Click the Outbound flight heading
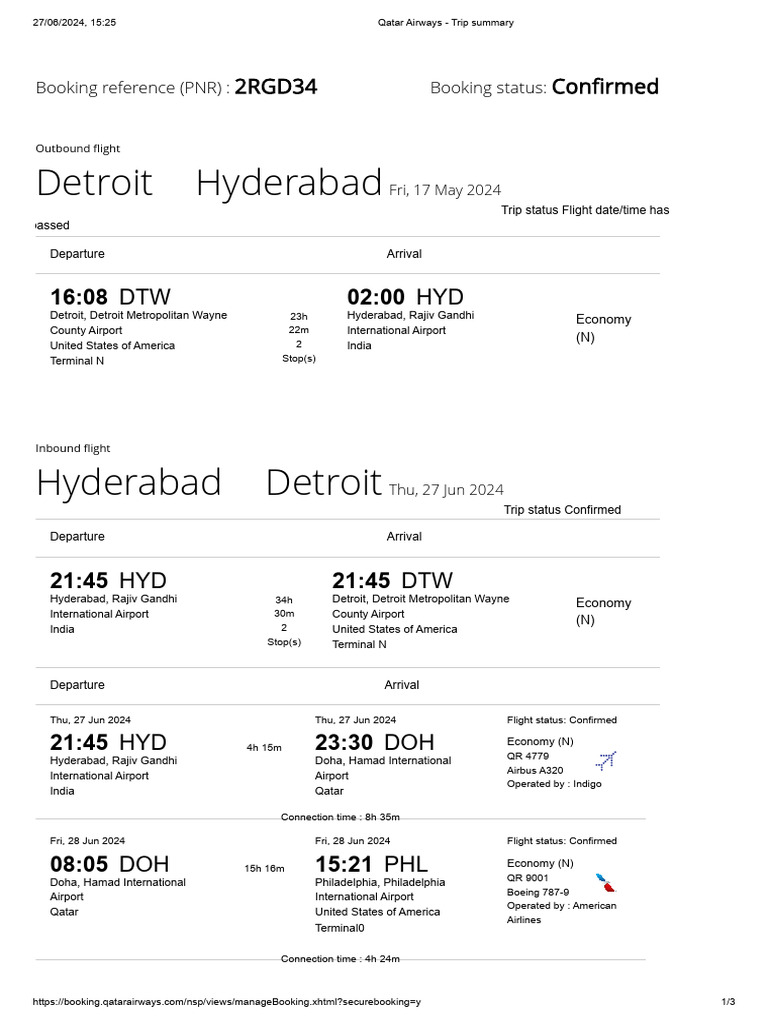 (78, 148)
